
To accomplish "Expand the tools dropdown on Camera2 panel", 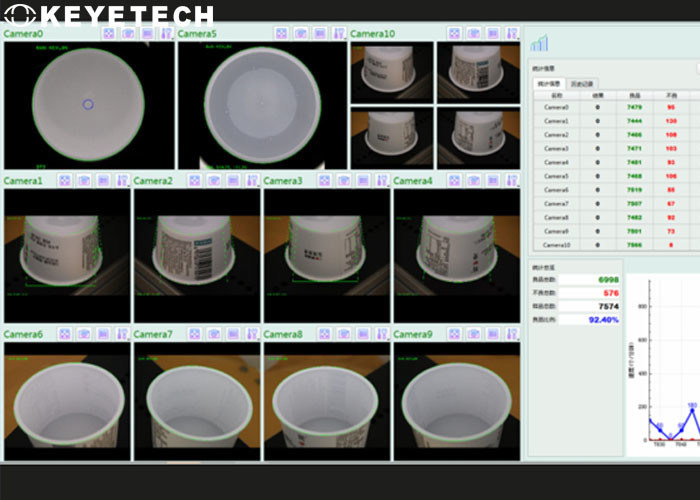I will click(x=251, y=181).
